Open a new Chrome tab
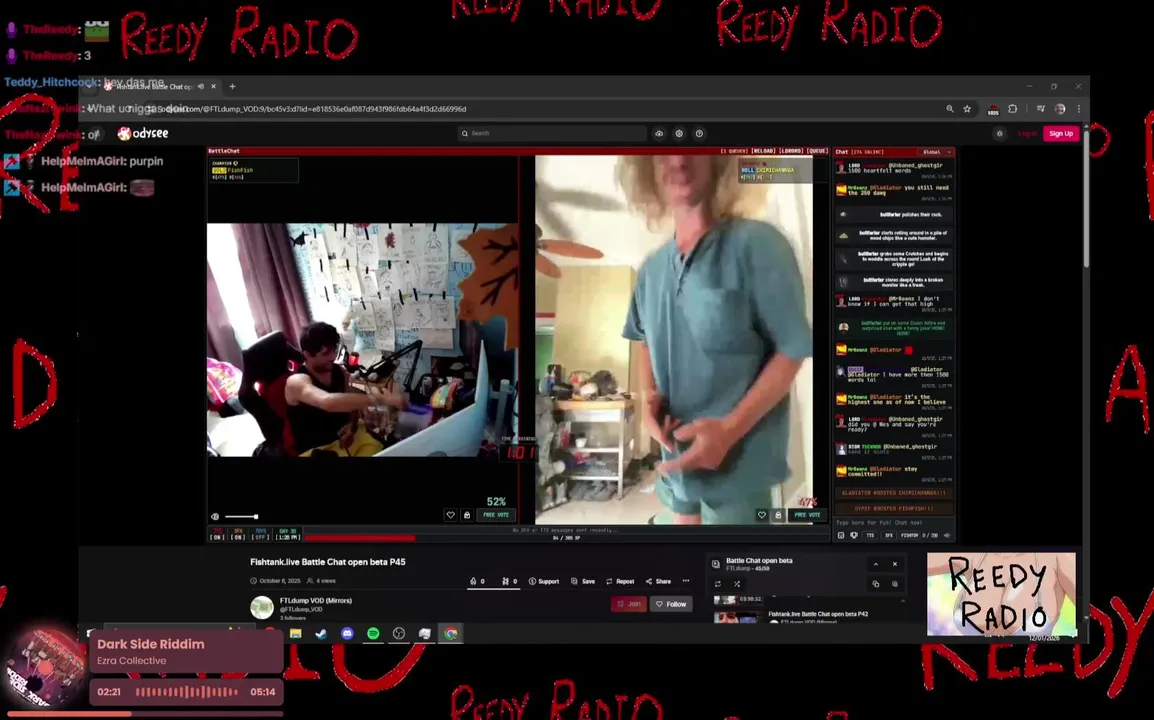The image size is (1154, 720). click(x=233, y=86)
